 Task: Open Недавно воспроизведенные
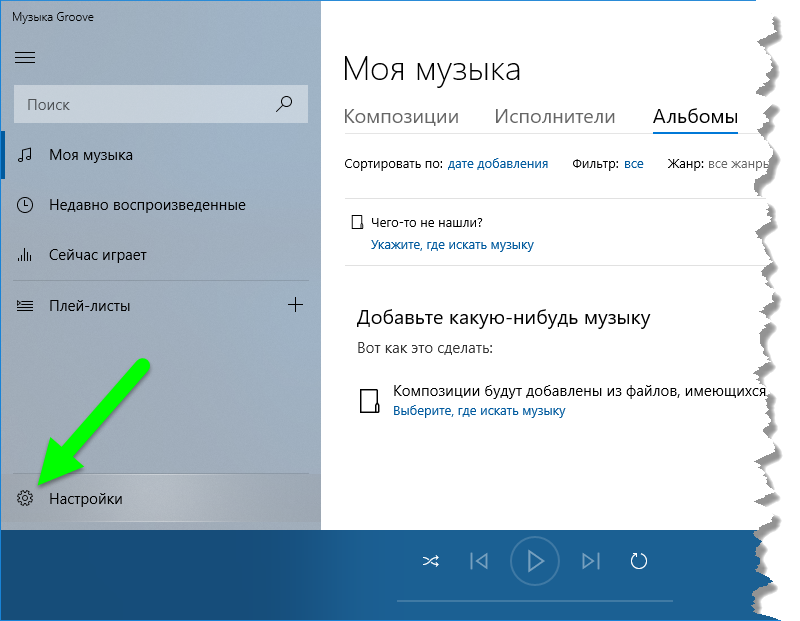point(161,205)
